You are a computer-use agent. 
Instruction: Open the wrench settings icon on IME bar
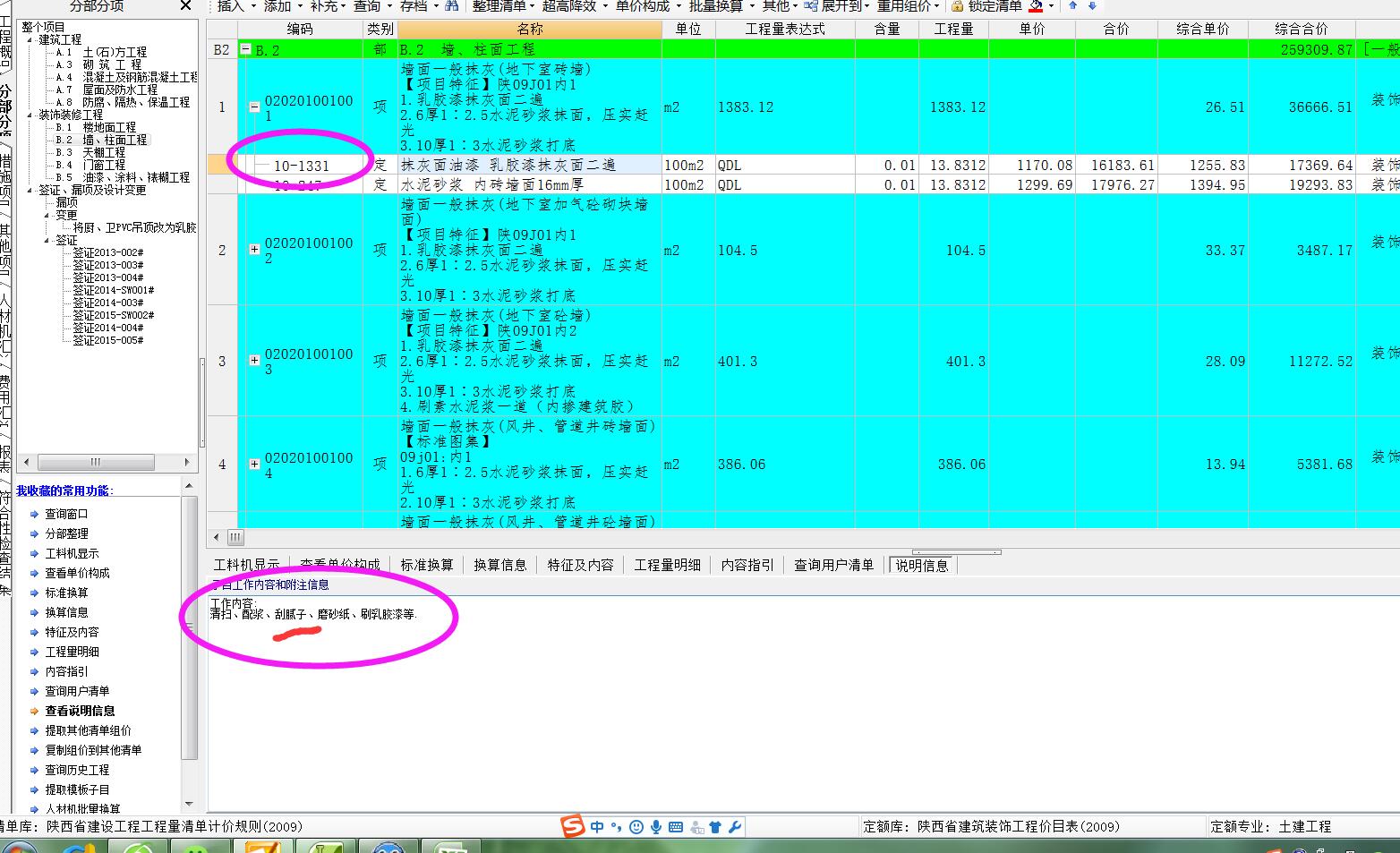pyautogui.click(x=735, y=827)
